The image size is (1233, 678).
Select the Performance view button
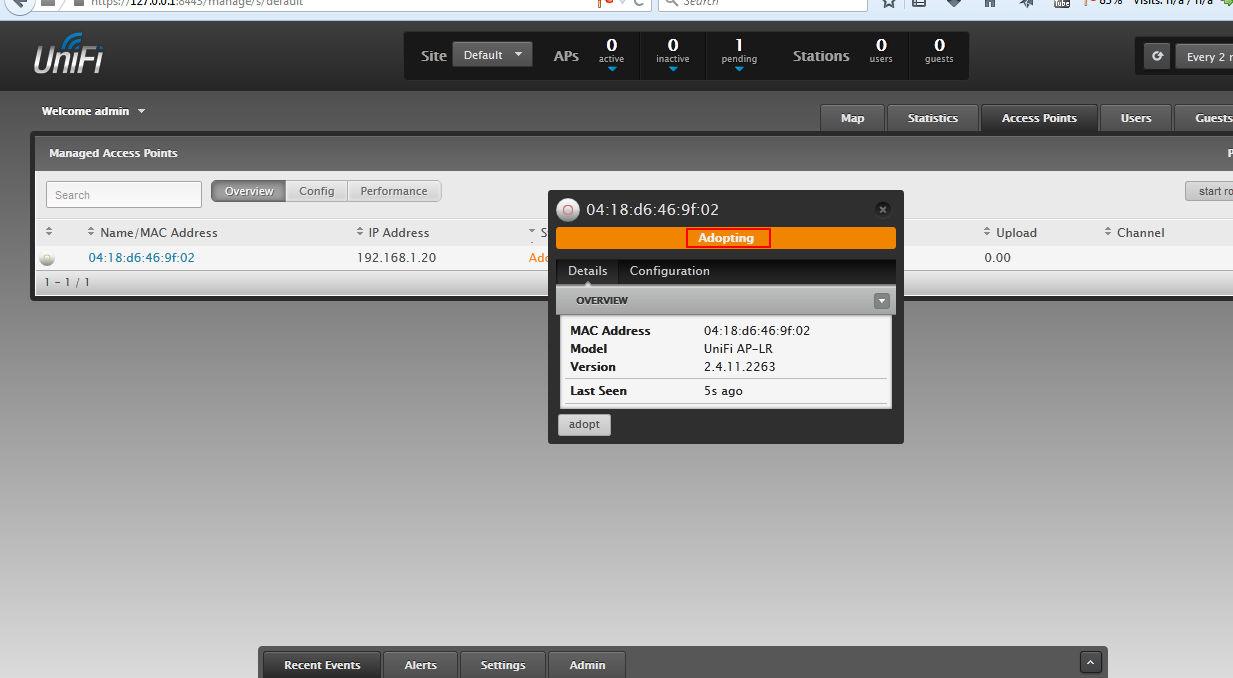point(394,191)
